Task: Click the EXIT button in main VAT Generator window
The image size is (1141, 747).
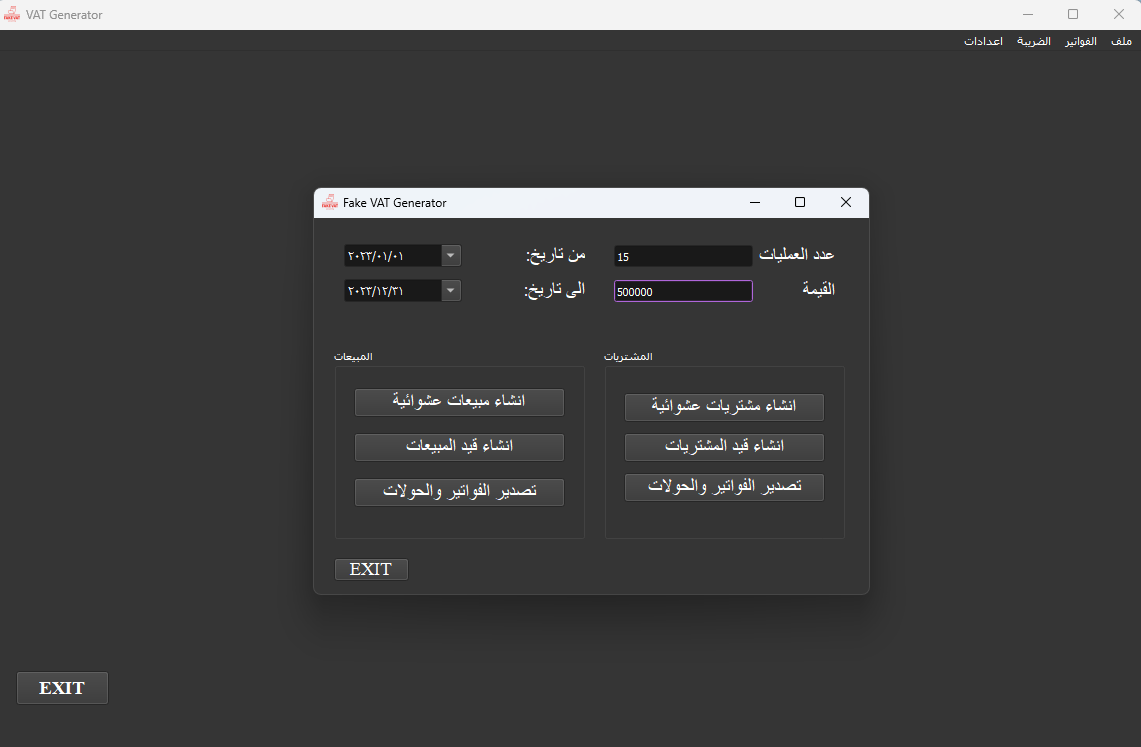Action: pos(63,688)
